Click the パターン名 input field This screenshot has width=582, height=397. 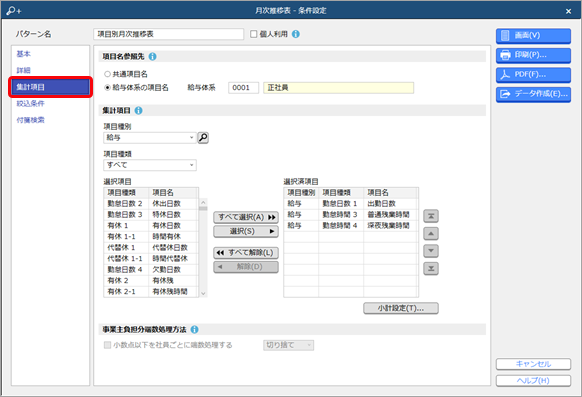coord(169,34)
